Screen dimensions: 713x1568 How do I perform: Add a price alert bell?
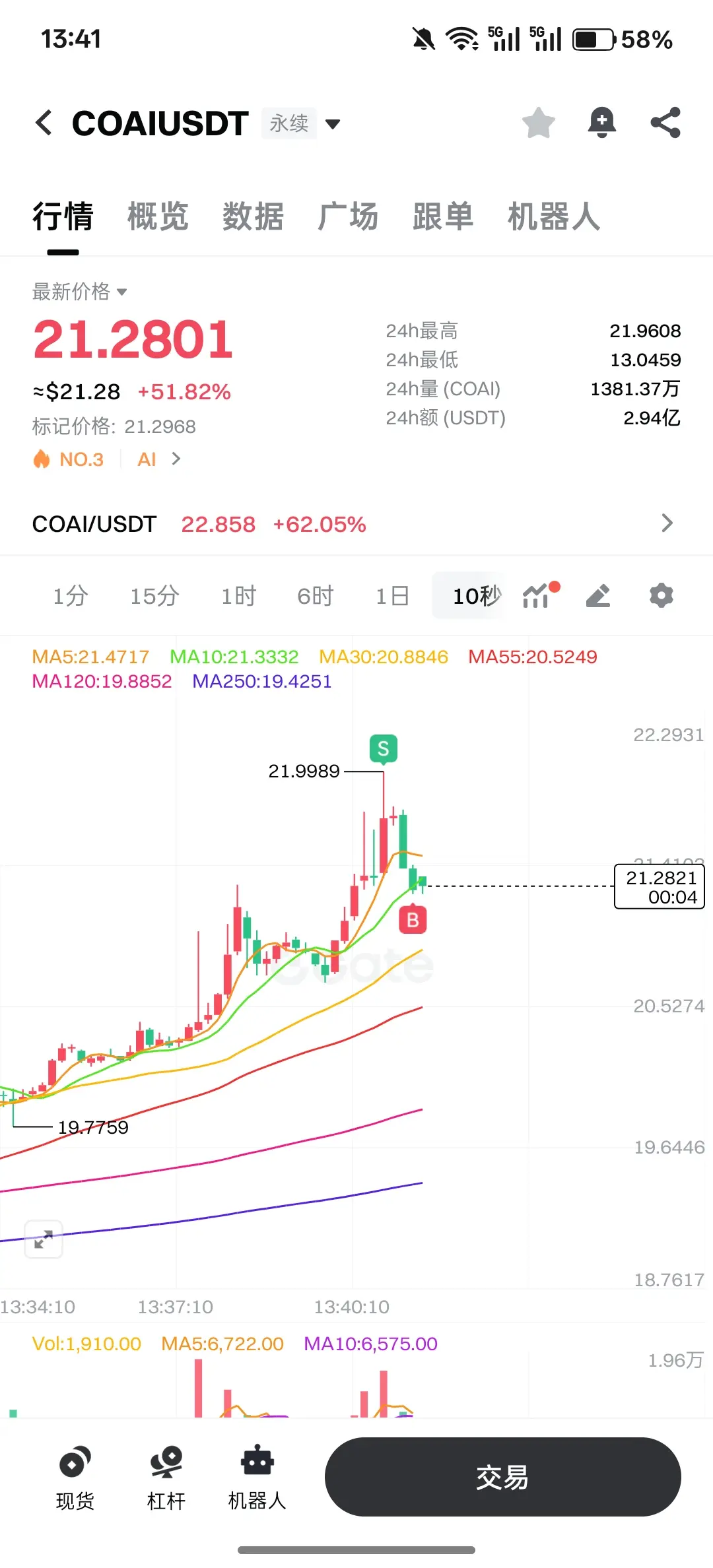tap(602, 123)
